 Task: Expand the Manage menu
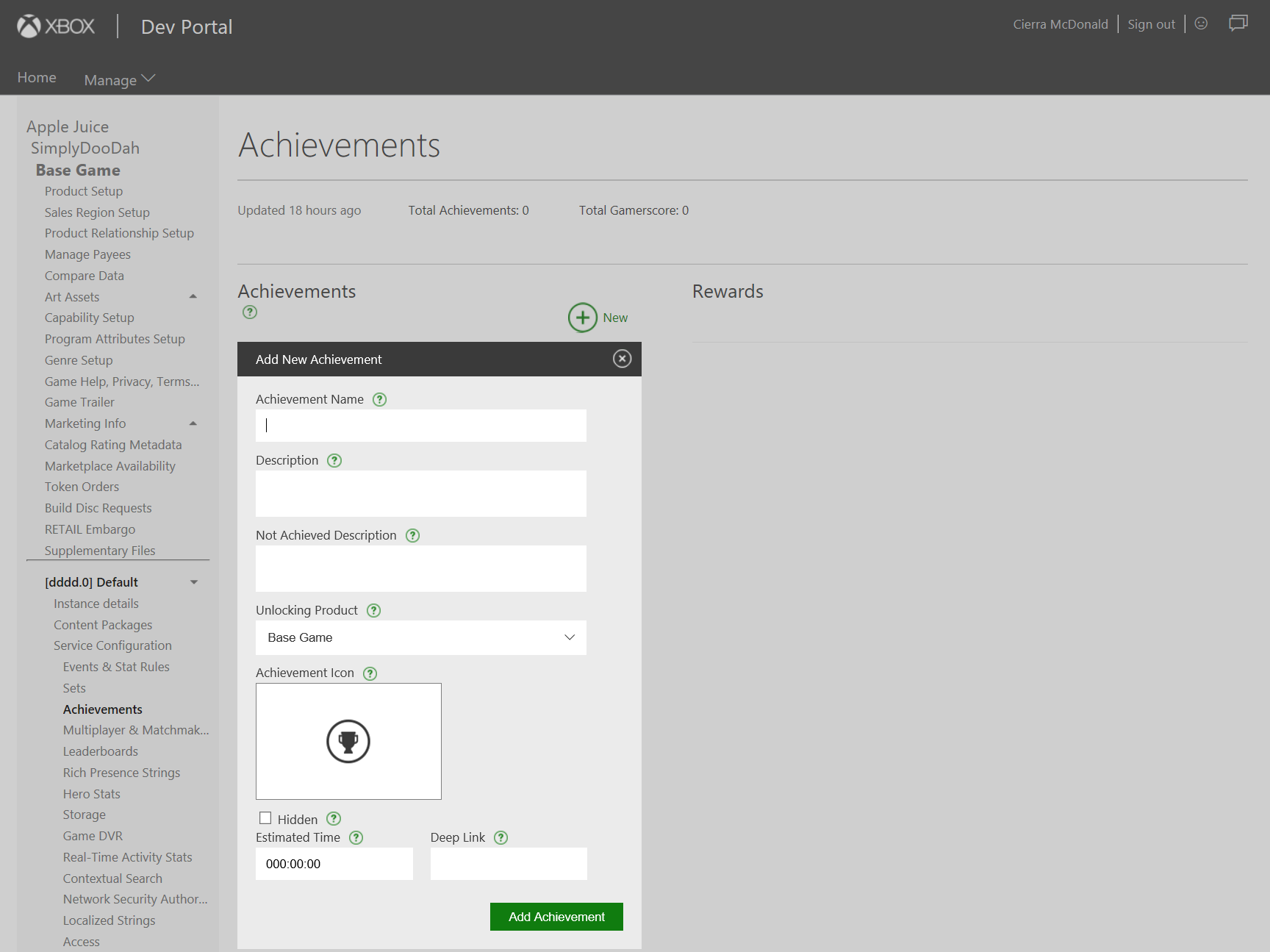(x=120, y=79)
